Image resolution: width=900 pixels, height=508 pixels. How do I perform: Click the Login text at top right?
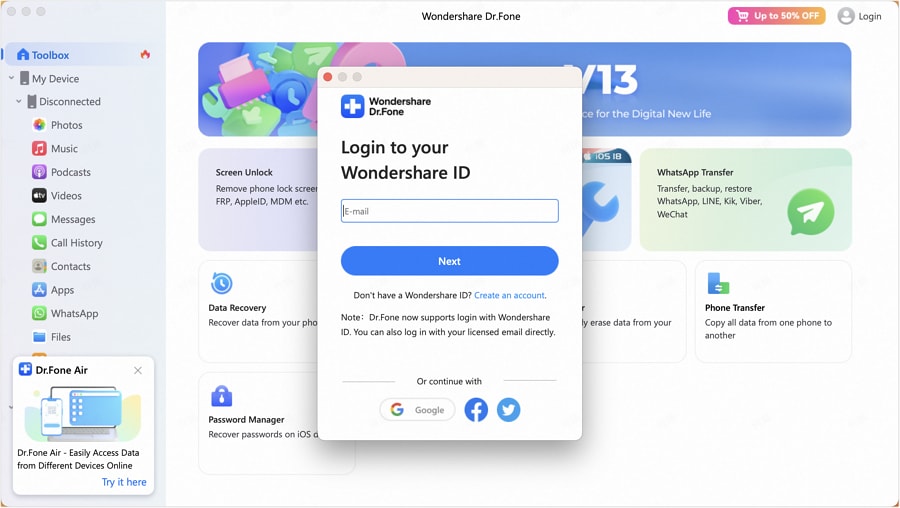point(870,16)
